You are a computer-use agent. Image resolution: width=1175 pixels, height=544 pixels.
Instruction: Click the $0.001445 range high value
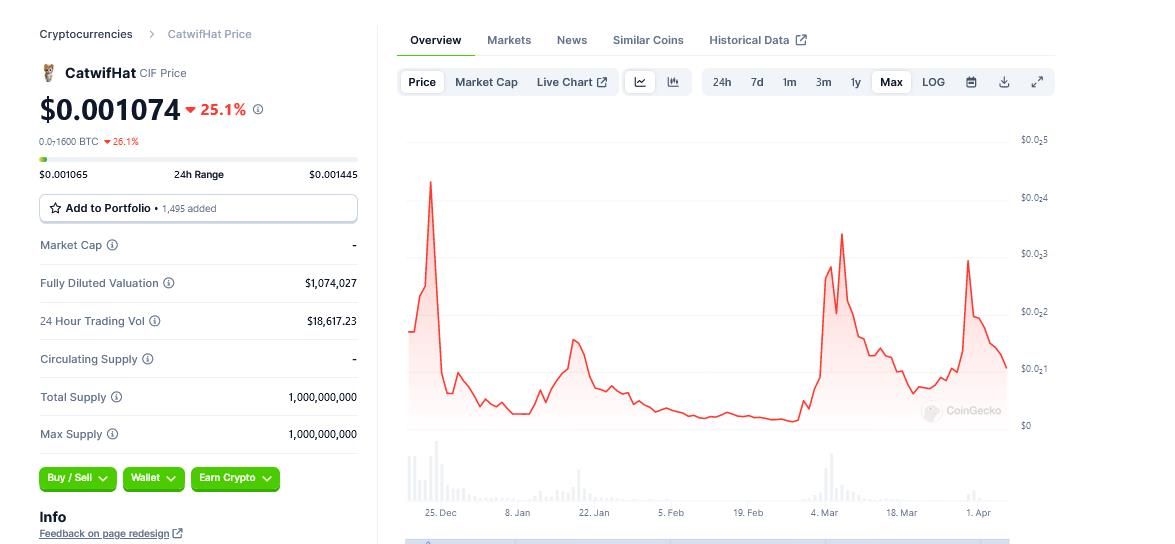coord(333,175)
